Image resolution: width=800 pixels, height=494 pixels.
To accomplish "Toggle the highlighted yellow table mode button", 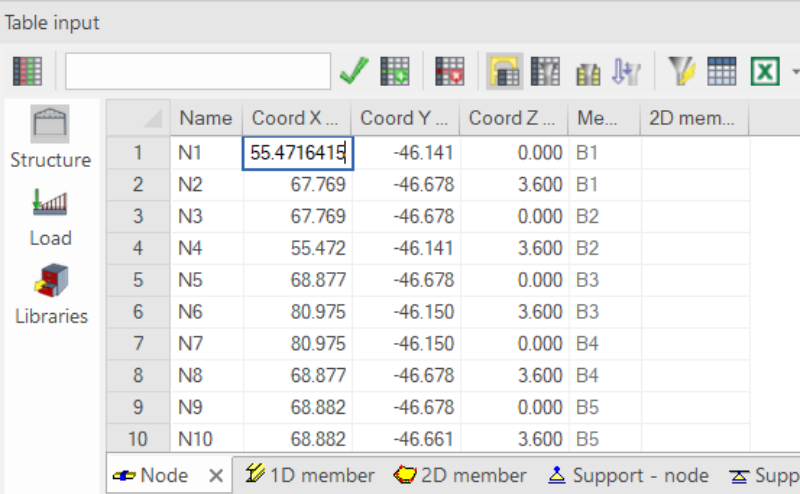I will click(505, 71).
